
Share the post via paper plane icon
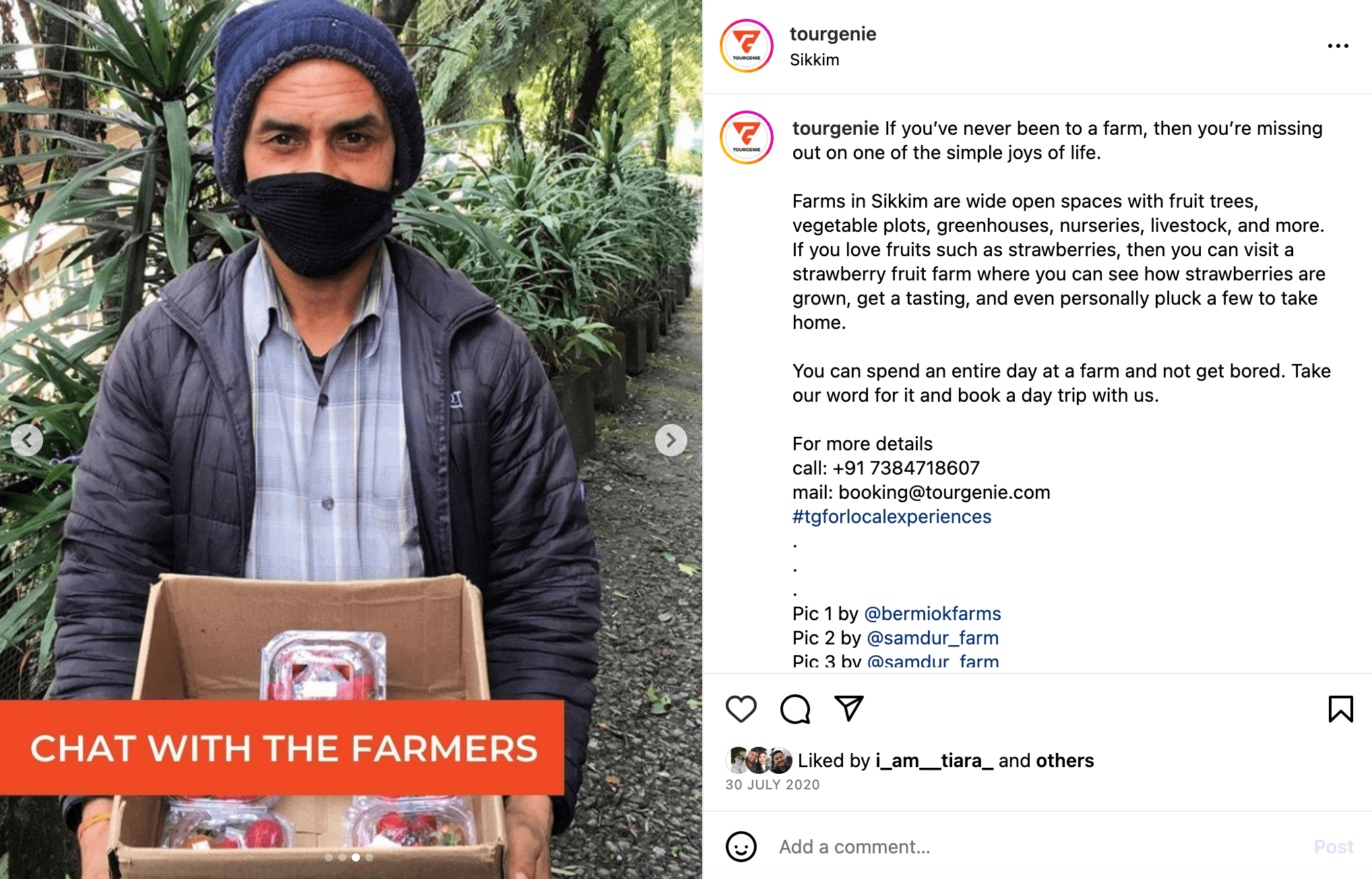849,708
